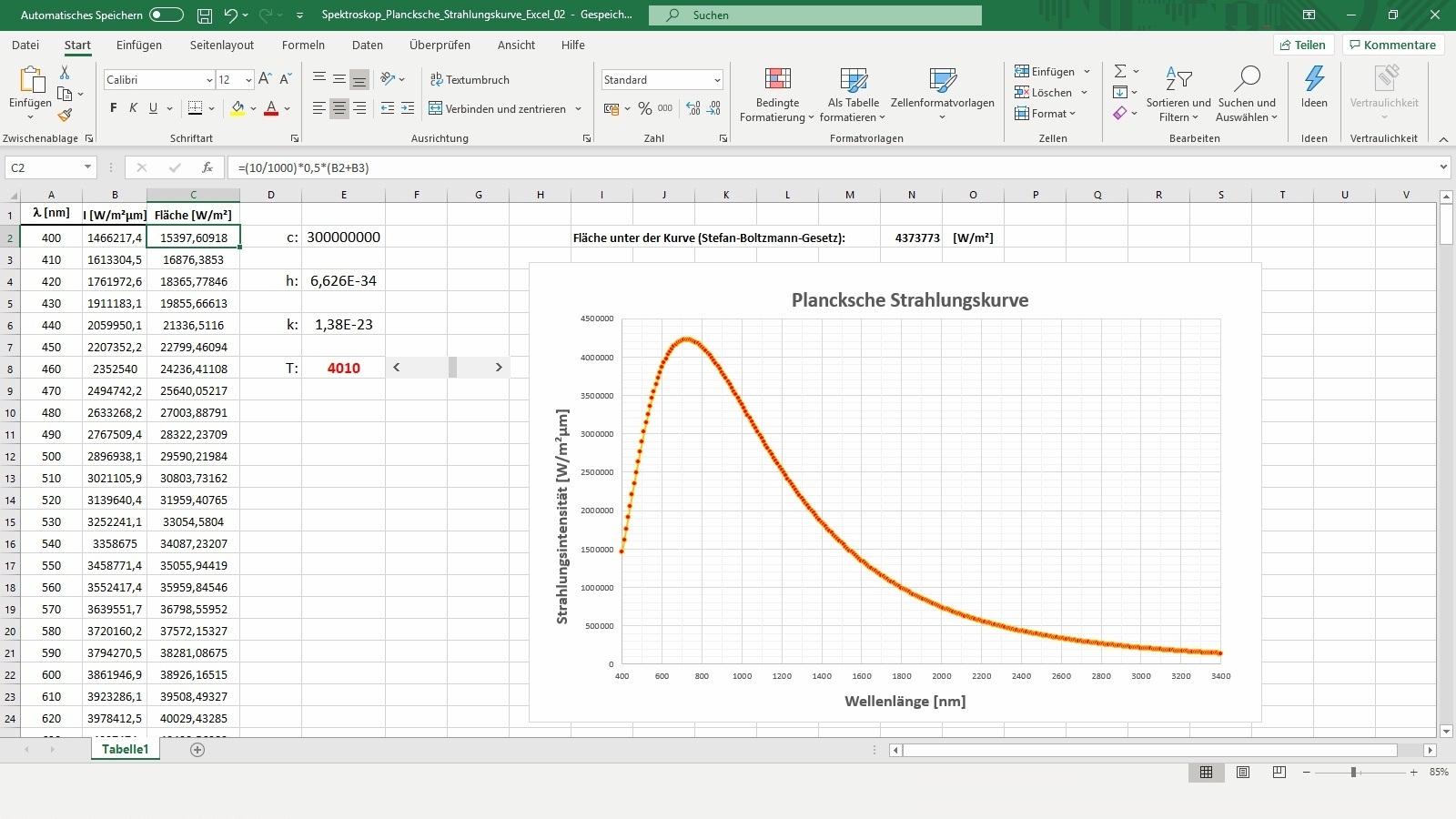Click the fill color bucket swatch
This screenshot has height=819, width=1456.
click(x=238, y=108)
